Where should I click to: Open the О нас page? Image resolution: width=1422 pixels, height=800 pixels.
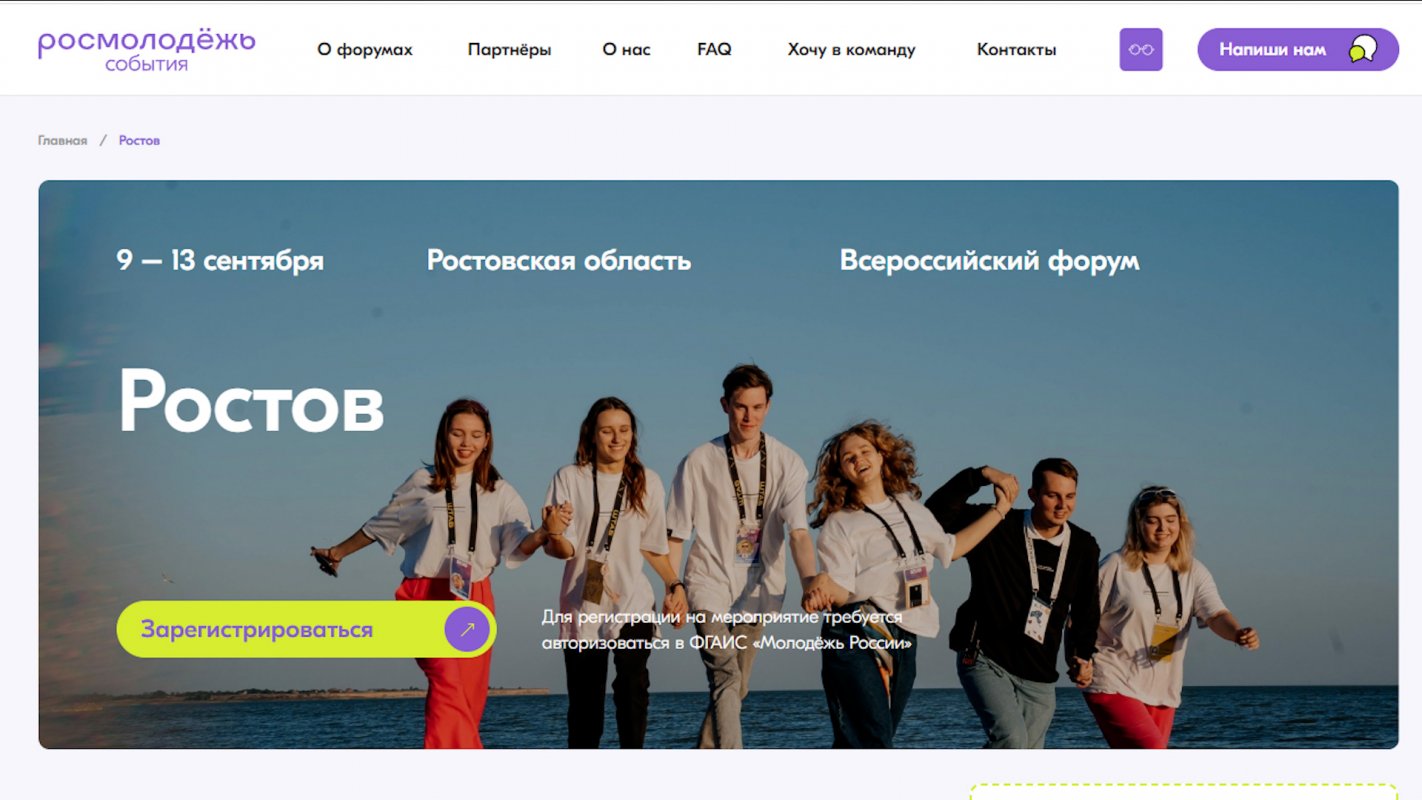pyautogui.click(x=626, y=50)
